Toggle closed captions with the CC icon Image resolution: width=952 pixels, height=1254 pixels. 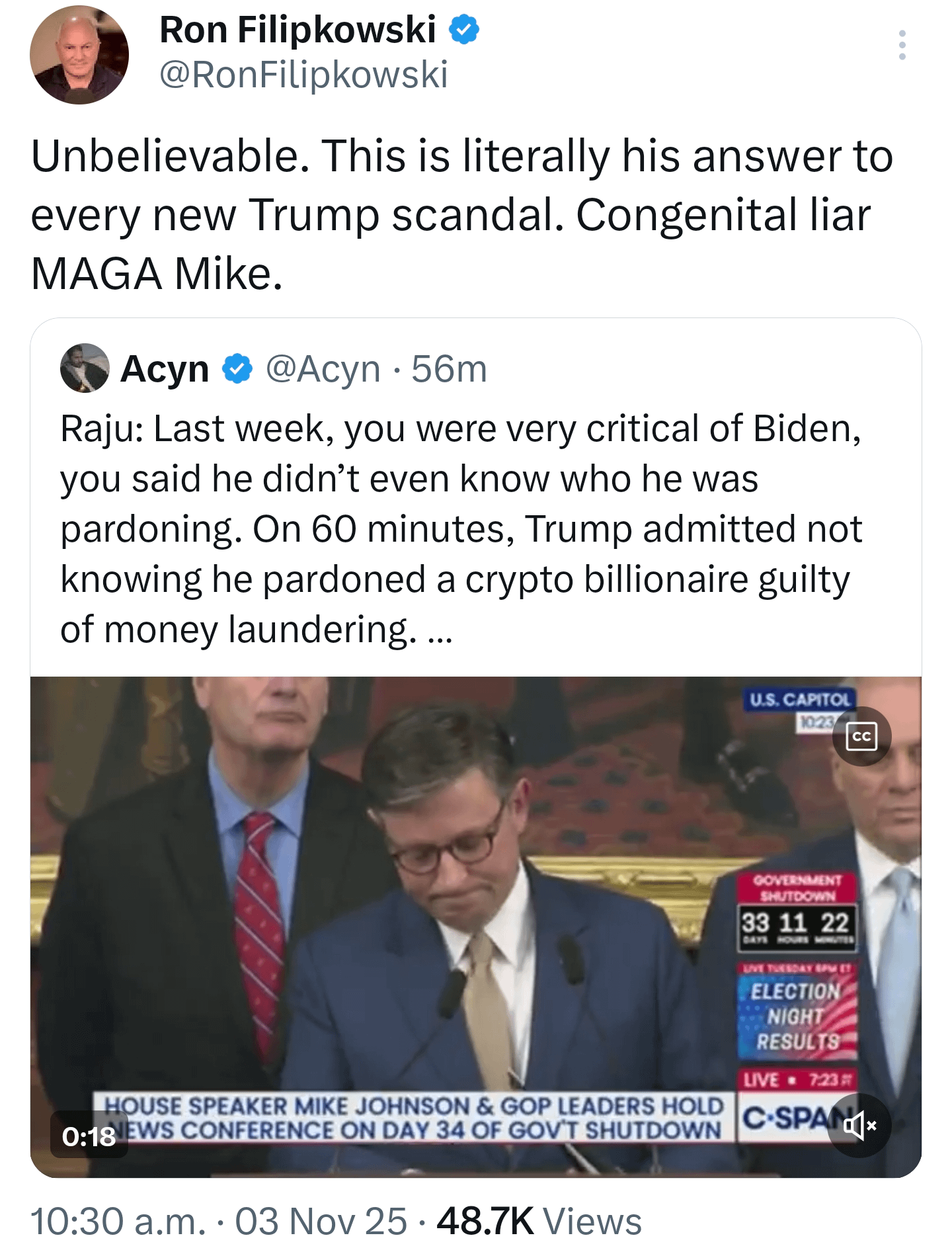point(861,736)
